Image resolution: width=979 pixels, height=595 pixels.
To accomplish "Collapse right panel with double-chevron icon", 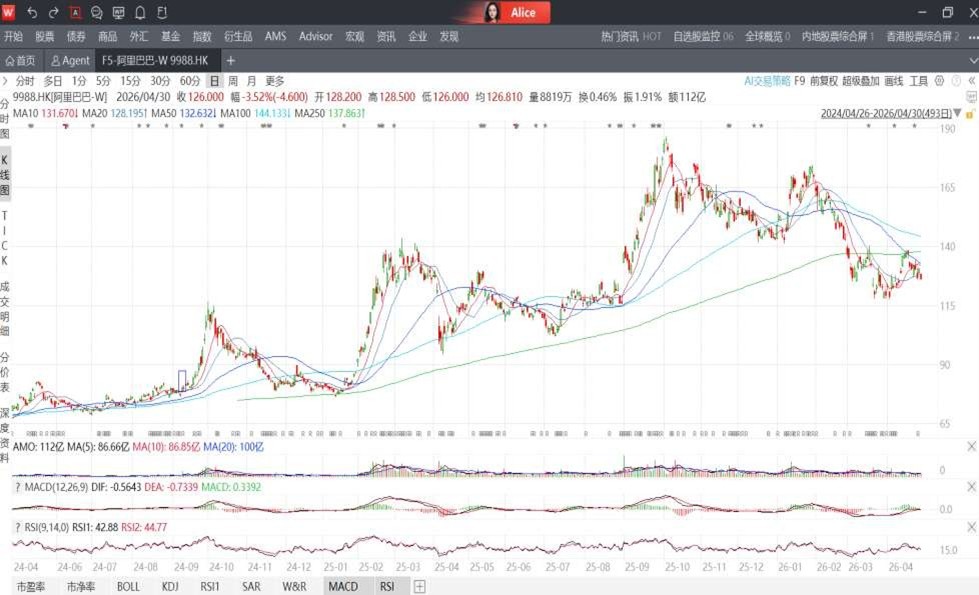I will click(x=972, y=81).
